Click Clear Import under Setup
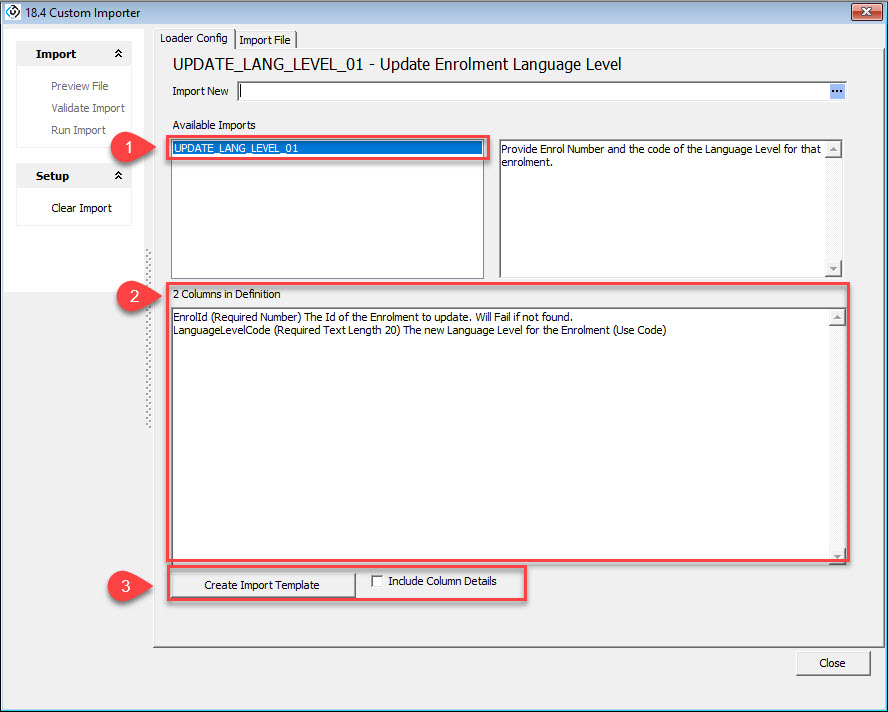This screenshot has width=888, height=712. coord(81,208)
